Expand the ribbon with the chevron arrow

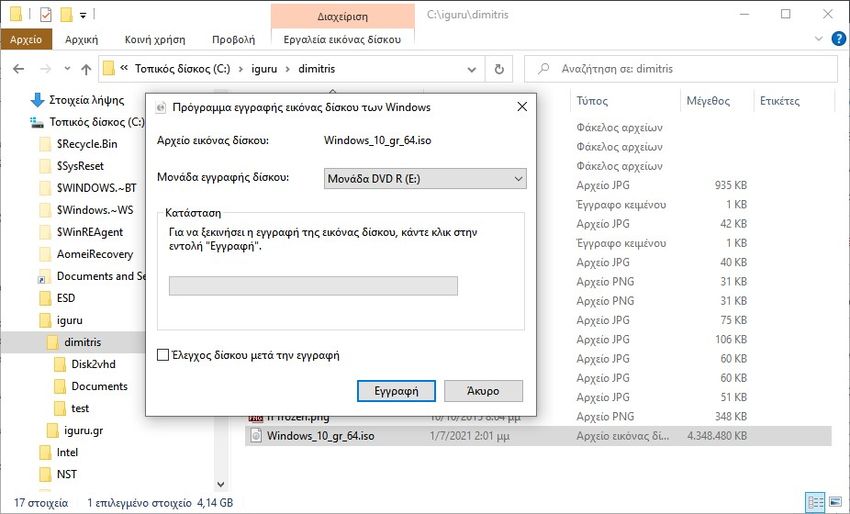click(x=819, y=38)
